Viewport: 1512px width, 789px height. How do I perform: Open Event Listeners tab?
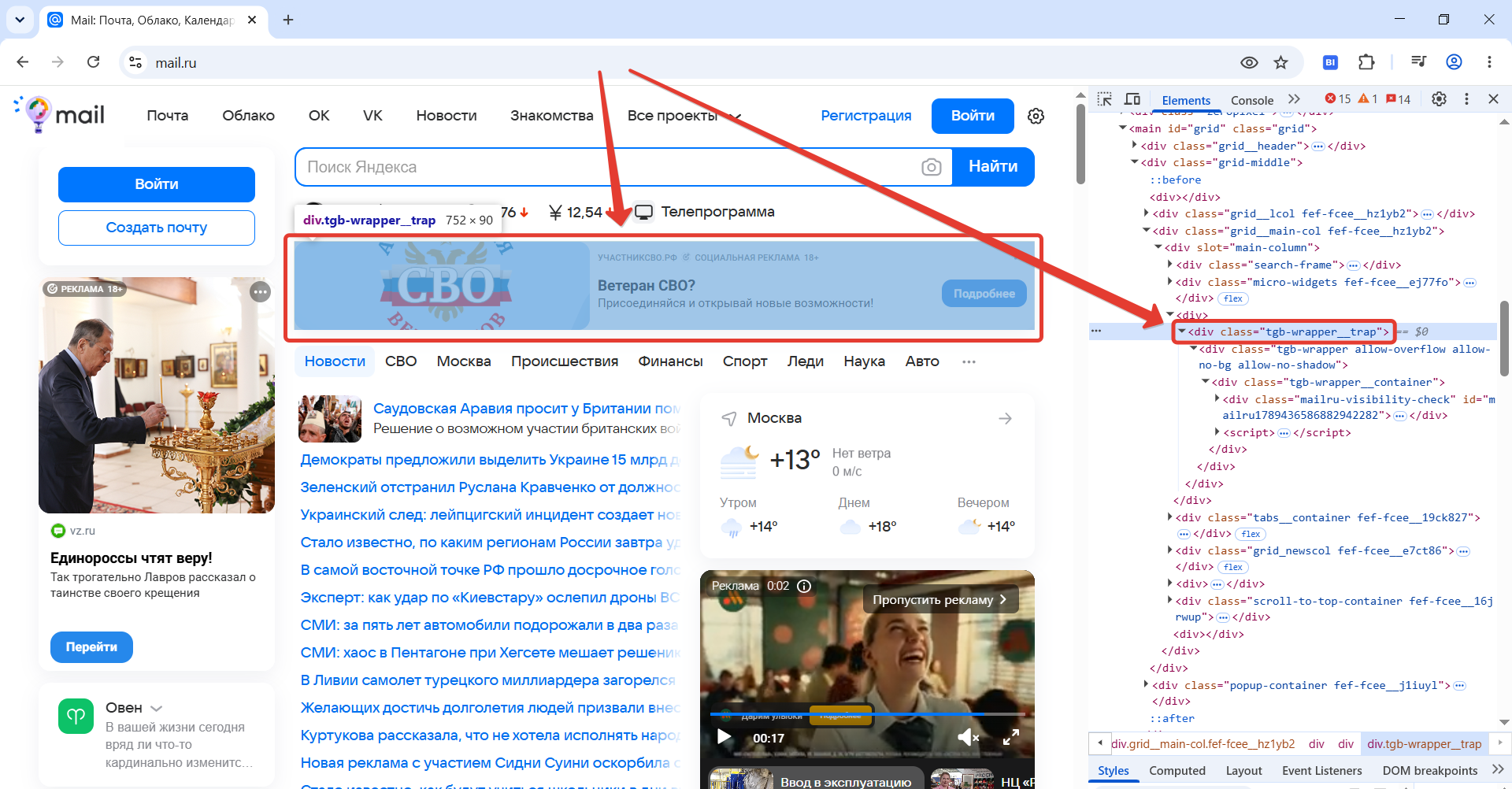pyautogui.click(x=1321, y=771)
